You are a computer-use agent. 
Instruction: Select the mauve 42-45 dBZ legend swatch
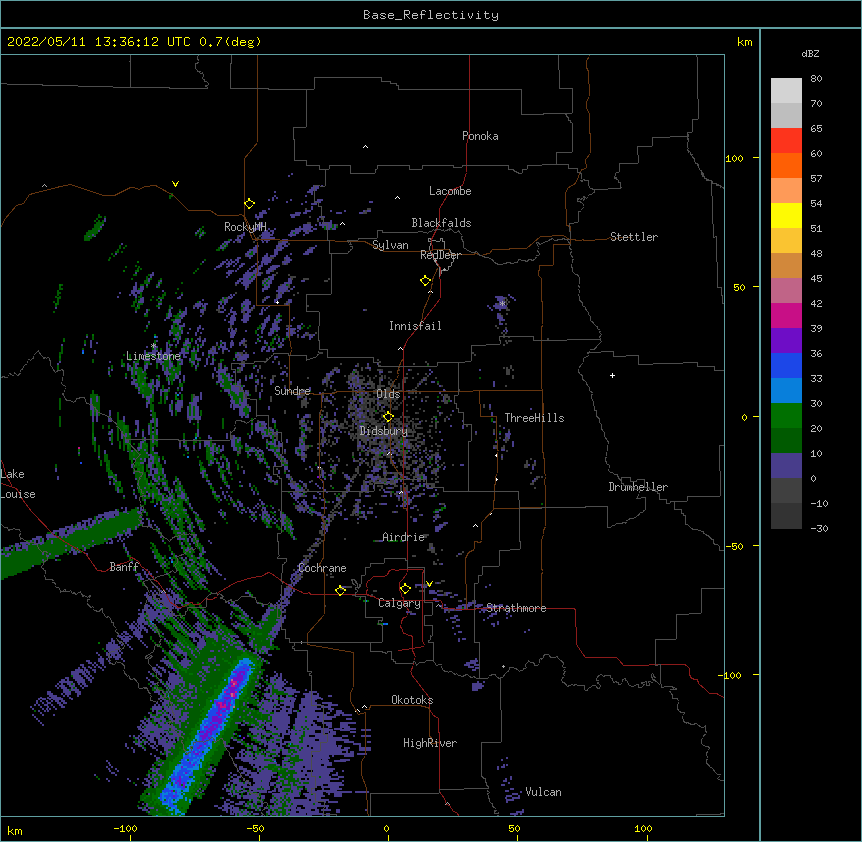tap(786, 290)
